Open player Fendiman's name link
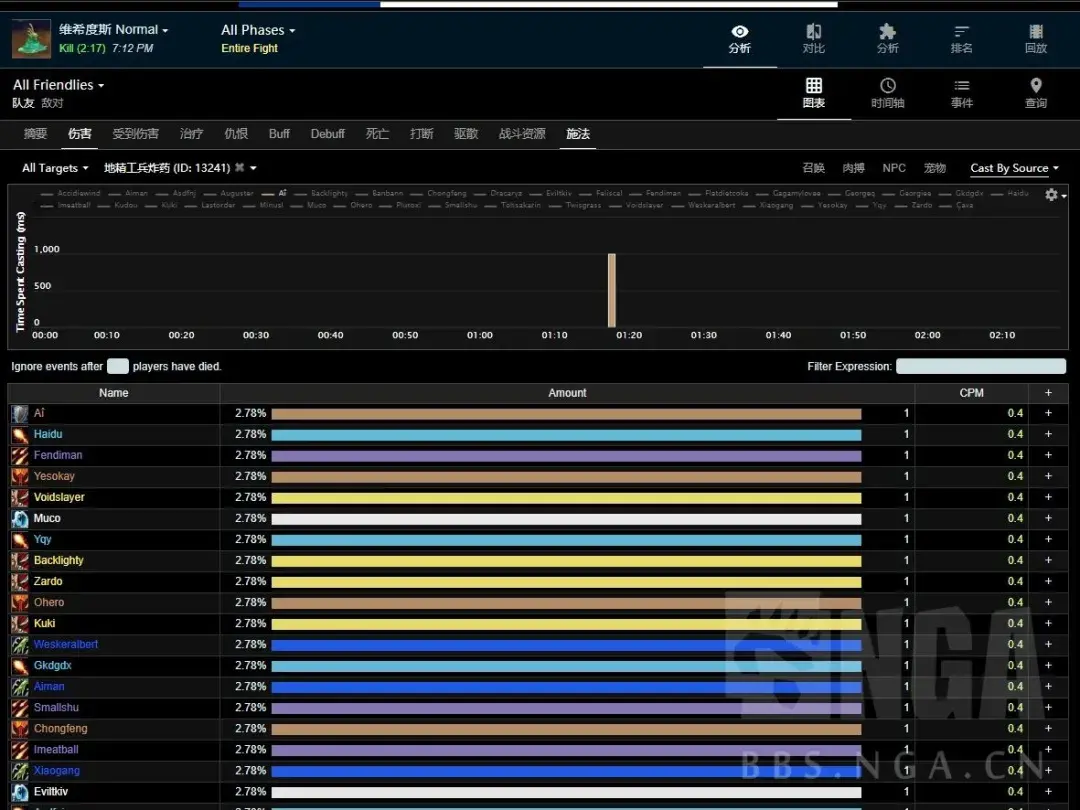Viewport: 1080px width, 810px height. [58, 455]
